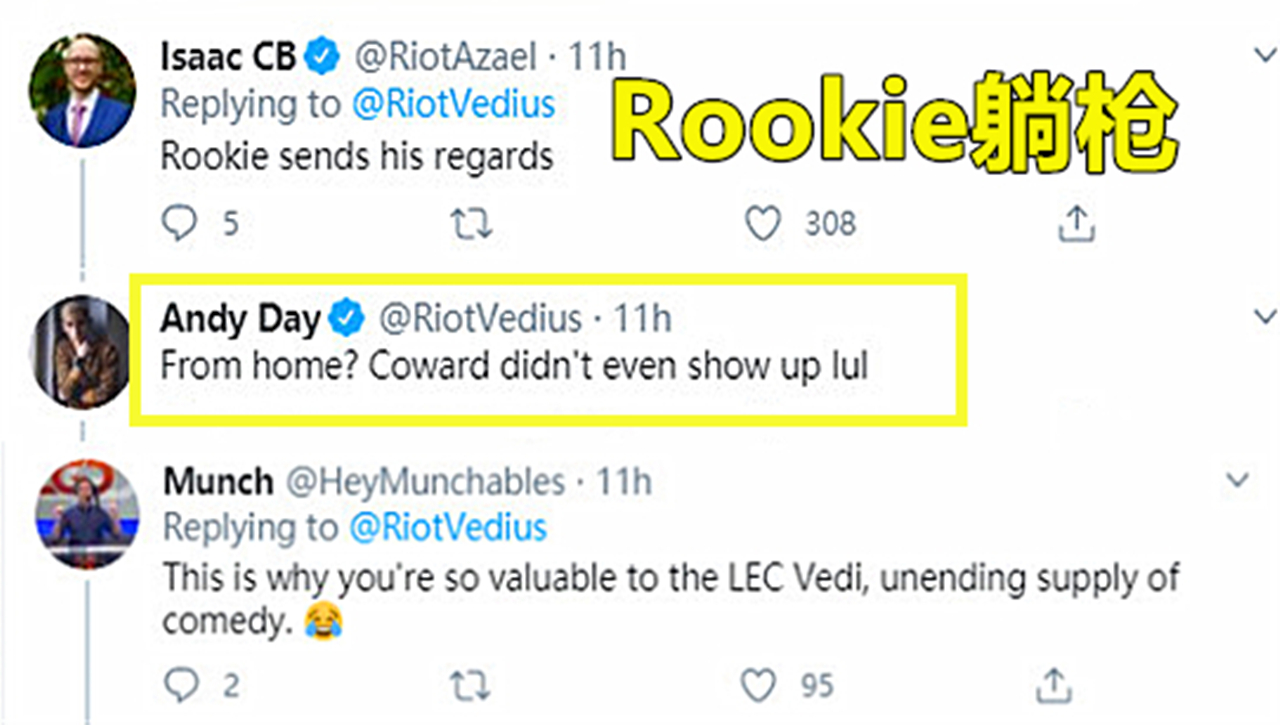Reply to Isaac CB's tweet
1280x725 pixels.
tap(180, 224)
